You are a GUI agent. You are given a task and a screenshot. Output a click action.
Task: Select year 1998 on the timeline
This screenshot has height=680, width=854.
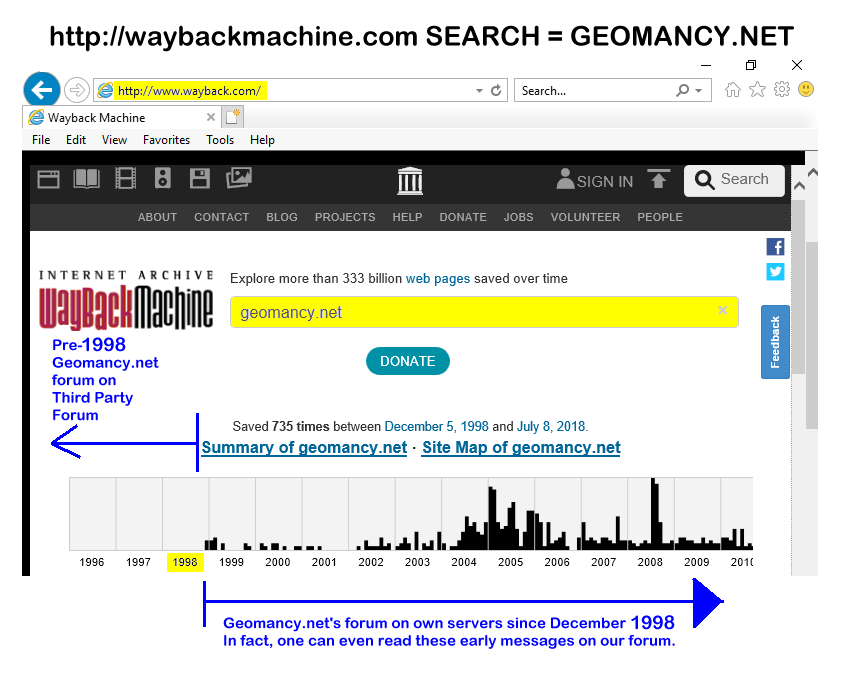pos(185,562)
